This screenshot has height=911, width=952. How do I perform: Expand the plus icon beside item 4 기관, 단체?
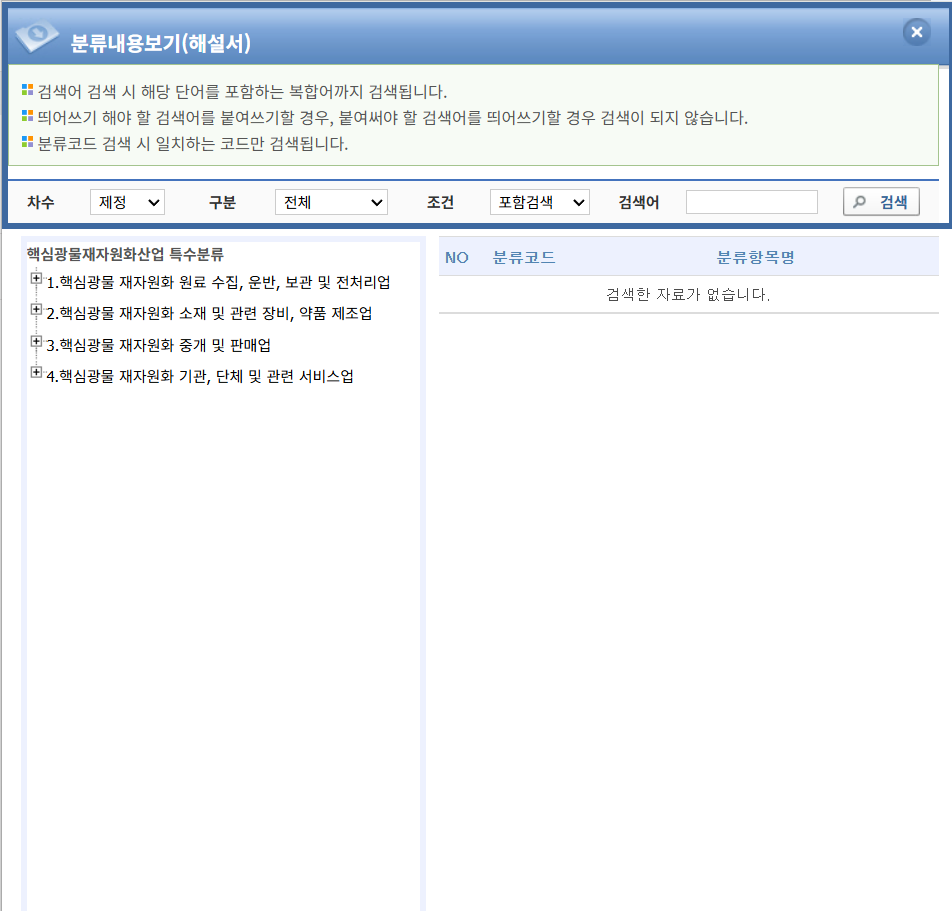(36, 373)
